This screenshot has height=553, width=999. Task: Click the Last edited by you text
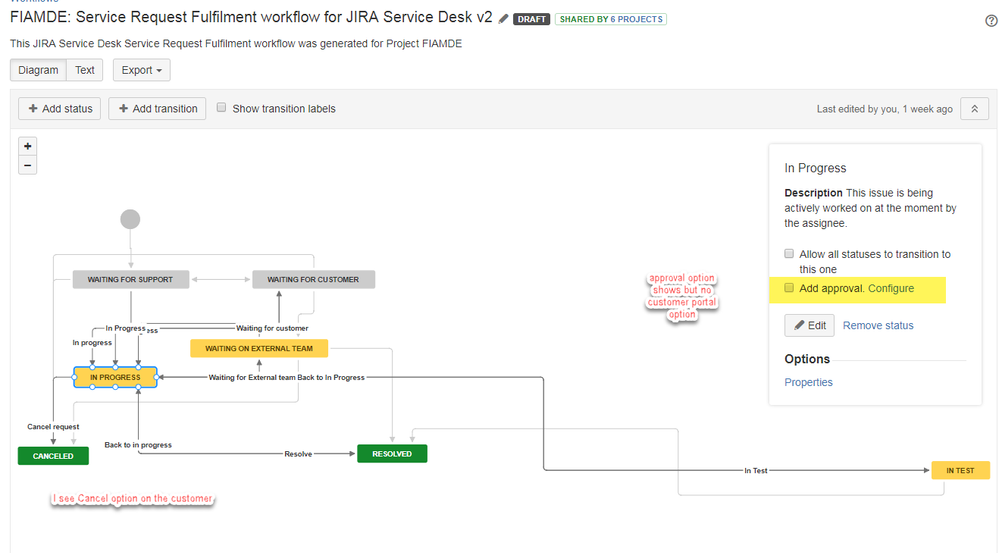(x=884, y=109)
